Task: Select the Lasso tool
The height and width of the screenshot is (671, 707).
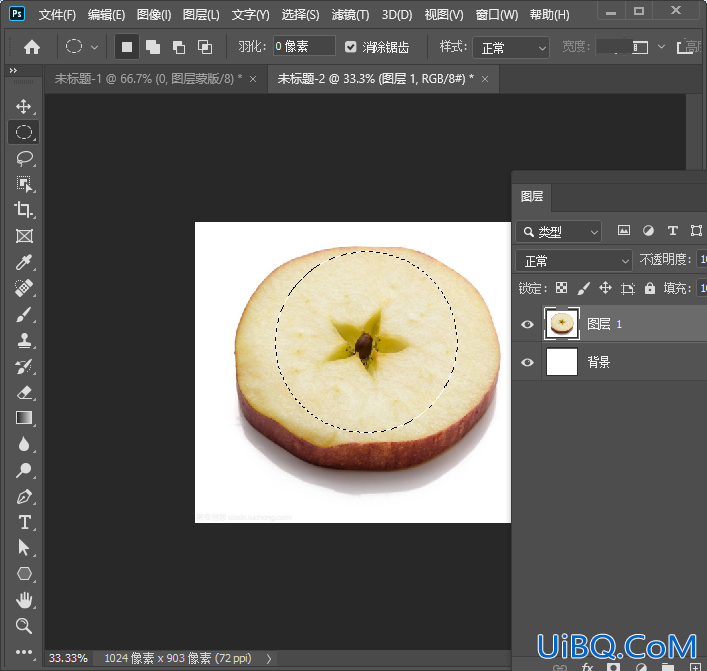Action: pos(24,158)
